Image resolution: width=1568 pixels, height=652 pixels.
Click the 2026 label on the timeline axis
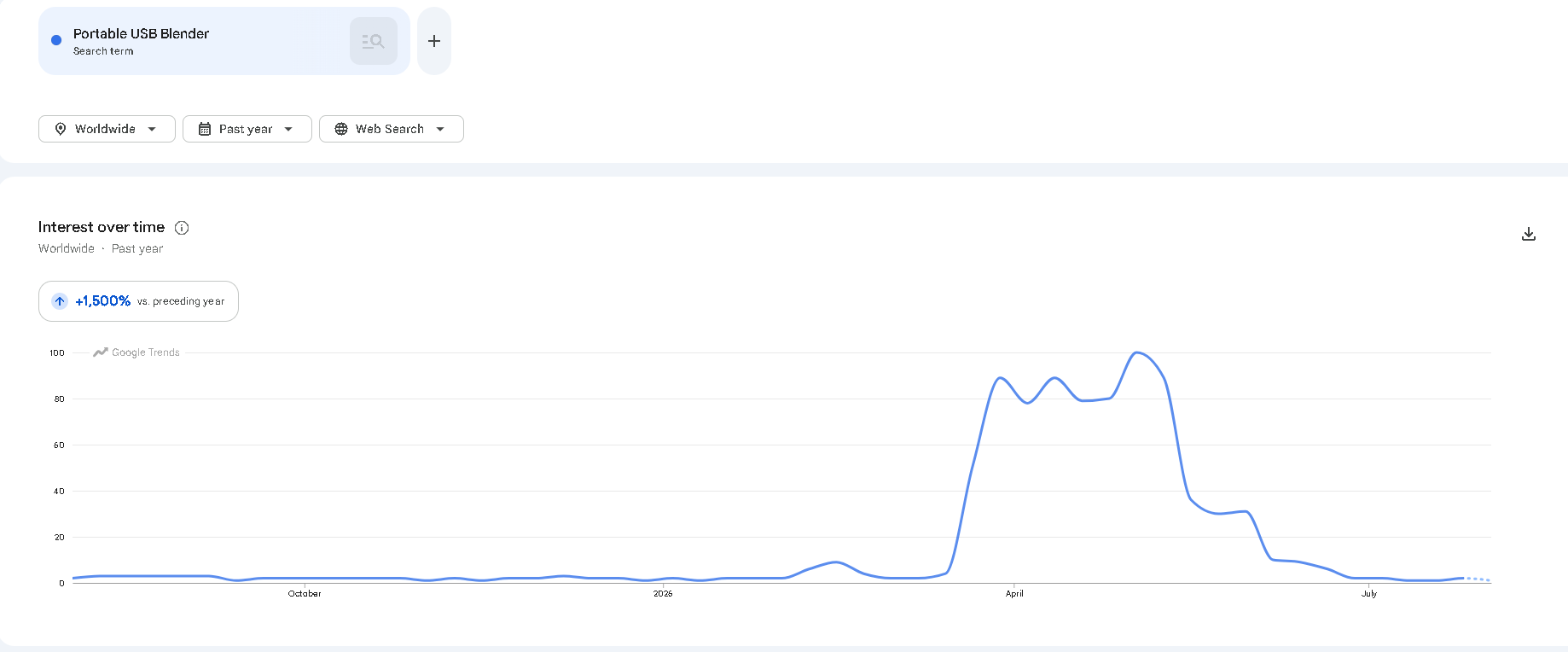[x=663, y=594]
